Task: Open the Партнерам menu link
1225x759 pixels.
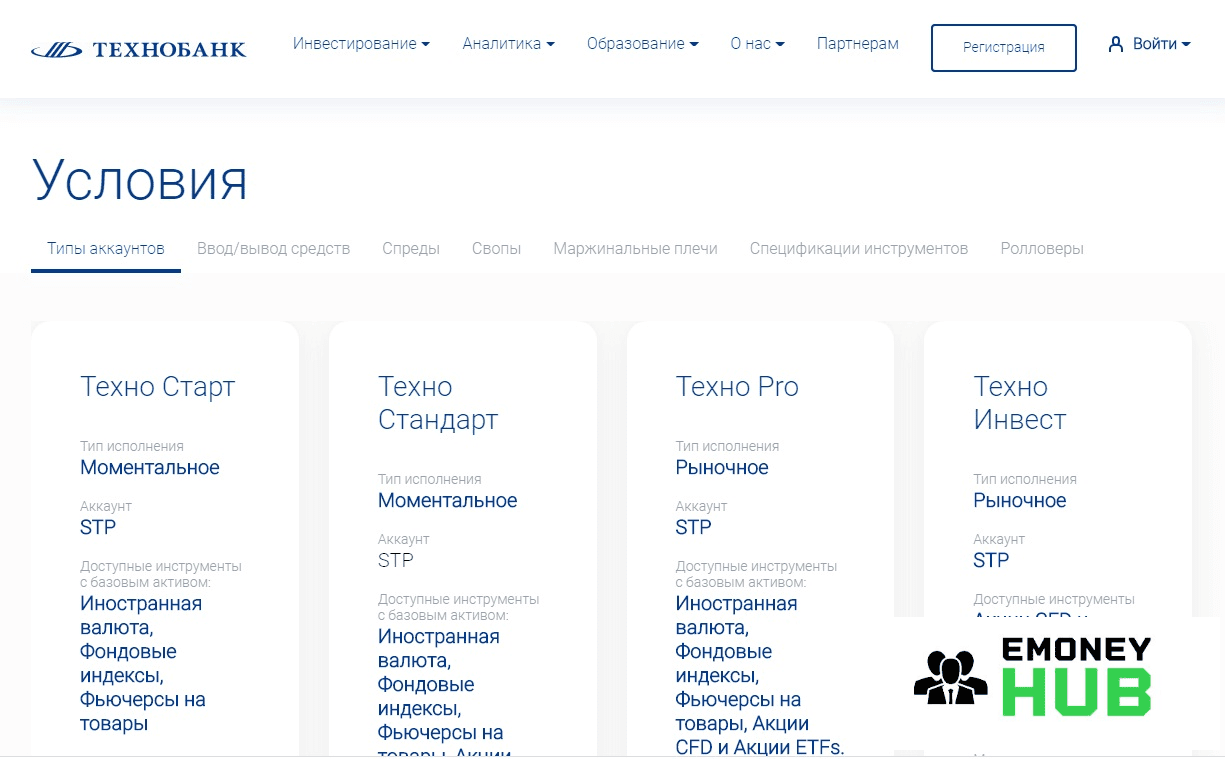Action: click(x=858, y=44)
